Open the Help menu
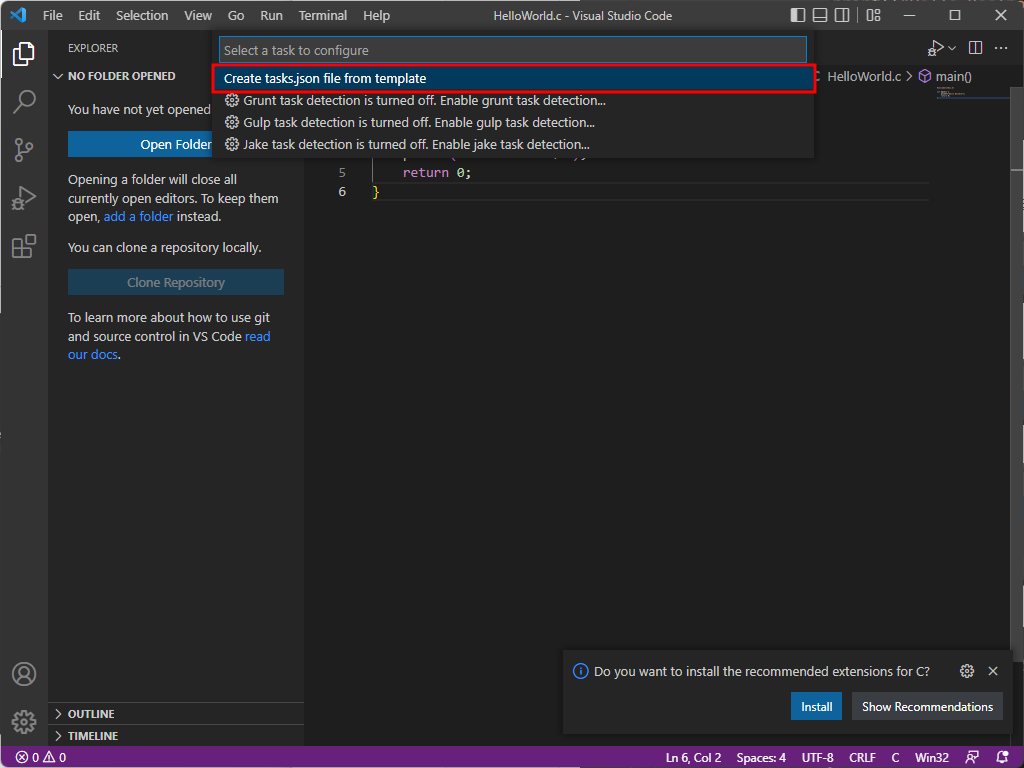The width and height of the screenshot is (1024, 768). [376, 15]
